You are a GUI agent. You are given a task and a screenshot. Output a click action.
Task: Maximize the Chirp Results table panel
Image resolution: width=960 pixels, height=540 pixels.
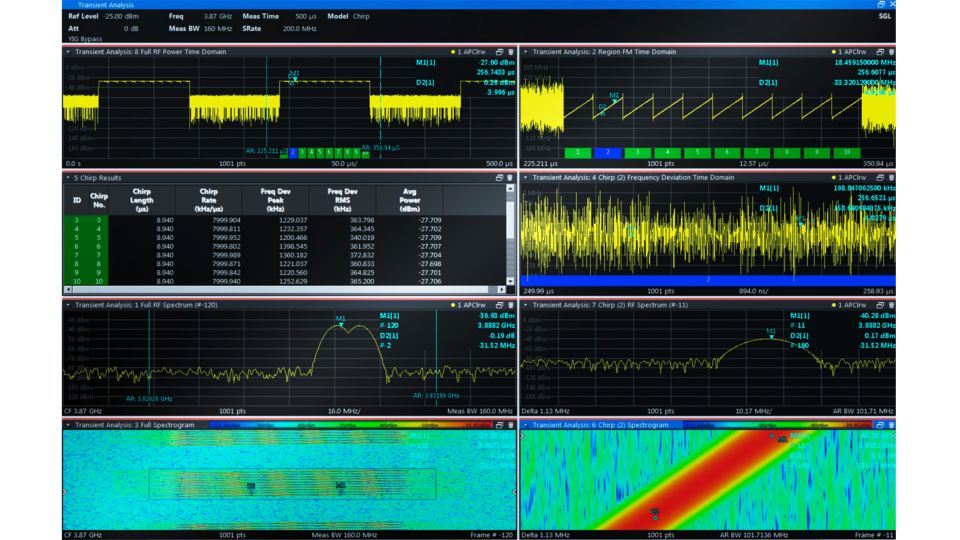tap(499, 178)
